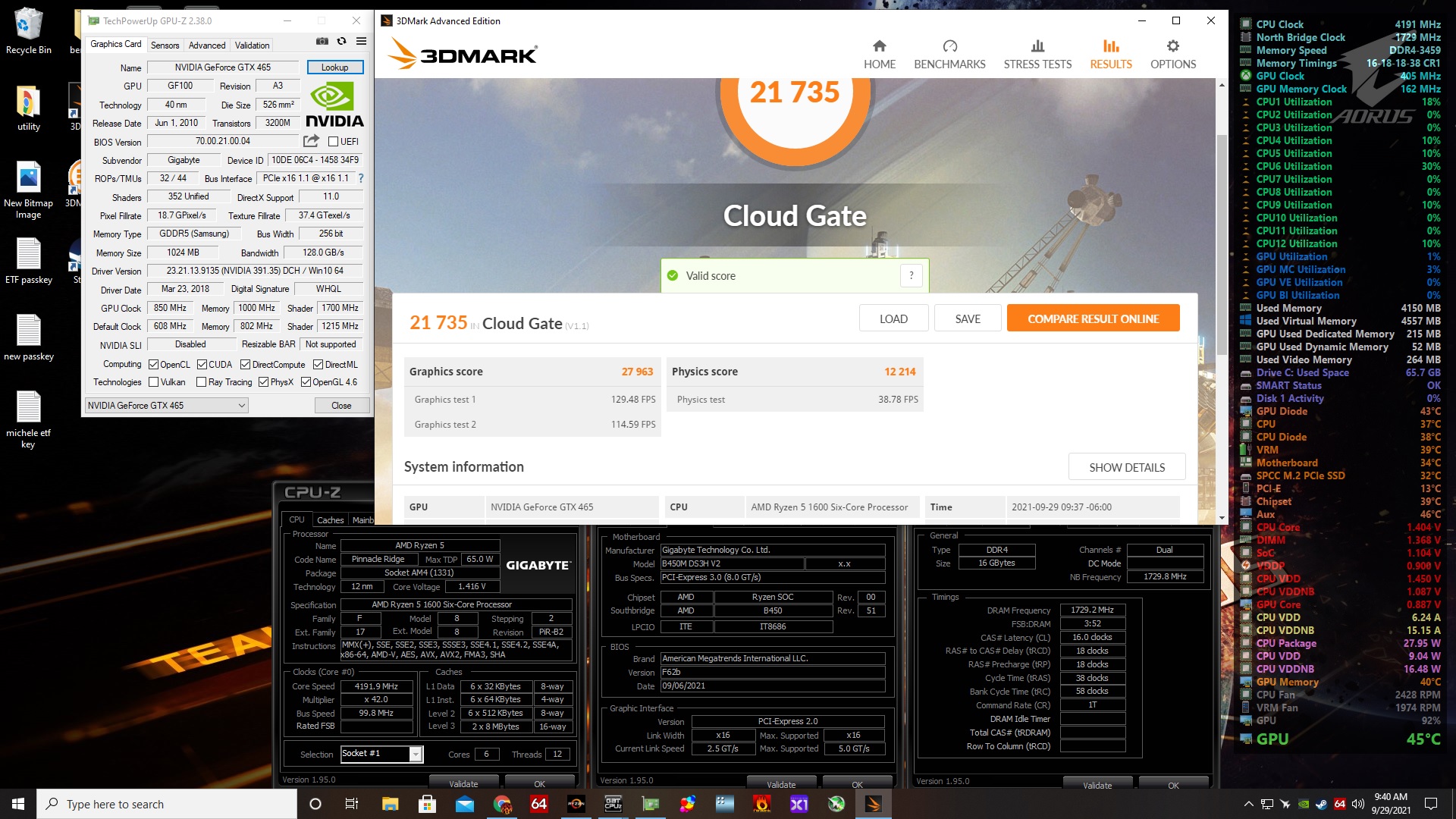Open AIDA64 from the taskbar
This screenshot has height=819, width=1456.
click(x=539, y=804)
